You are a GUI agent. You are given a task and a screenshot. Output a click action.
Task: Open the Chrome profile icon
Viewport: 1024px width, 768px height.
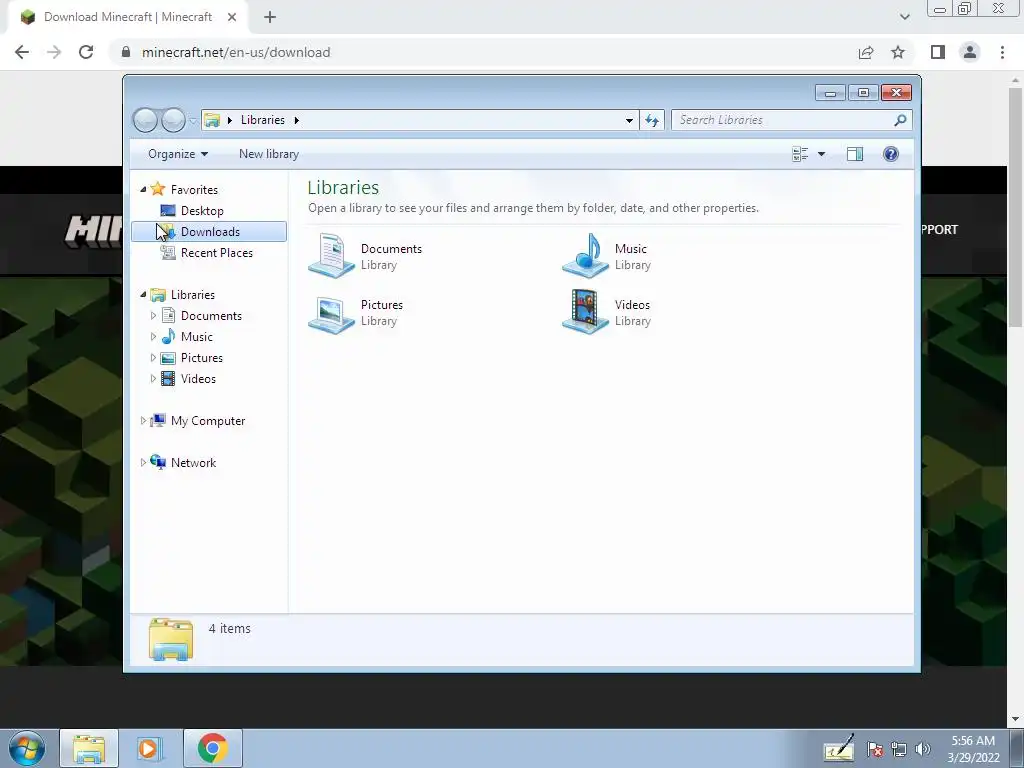pyautogui.click(x=970, y=52)
